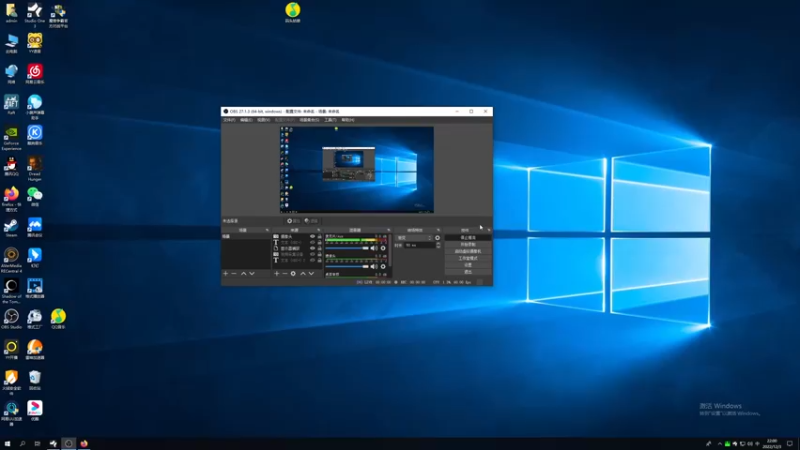The height and width of the screenshot is (450, 800).
Task: Add a new source with the plus icon
Action: point(277,273)
